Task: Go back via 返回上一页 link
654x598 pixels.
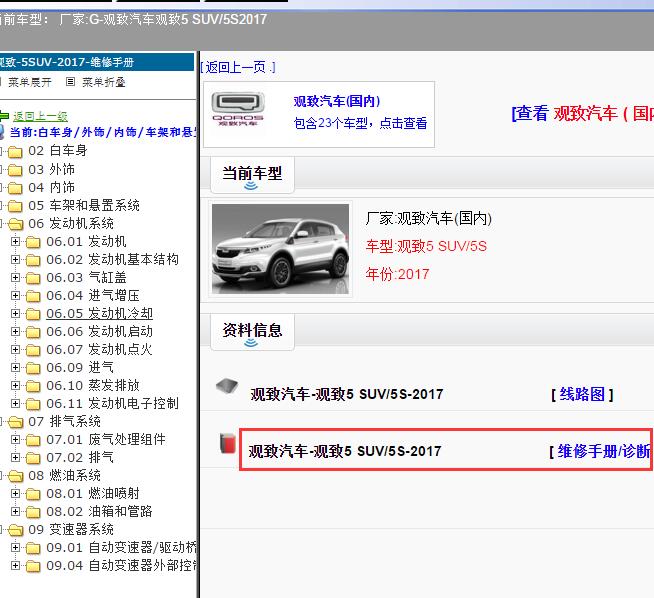Action: 239,67
